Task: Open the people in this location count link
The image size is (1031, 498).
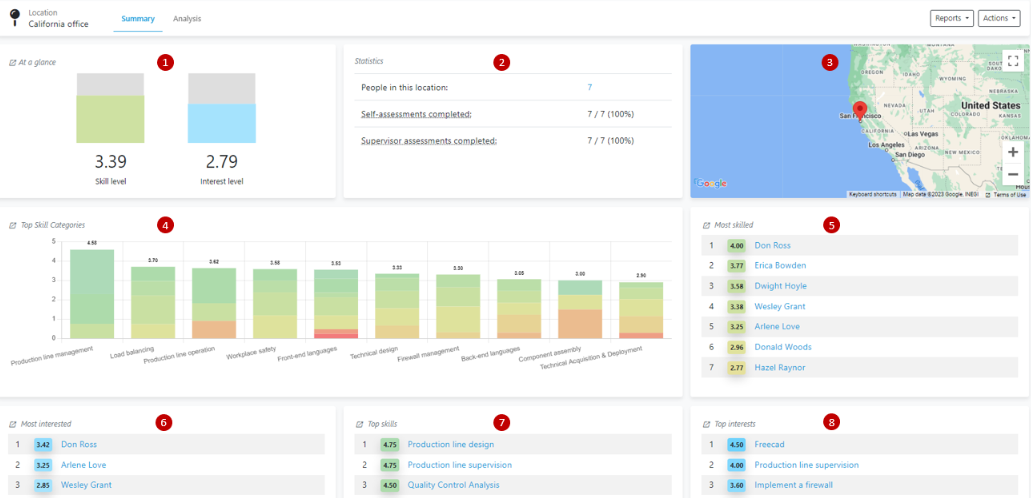Action: pyautogui.click(x=590, y=88)
